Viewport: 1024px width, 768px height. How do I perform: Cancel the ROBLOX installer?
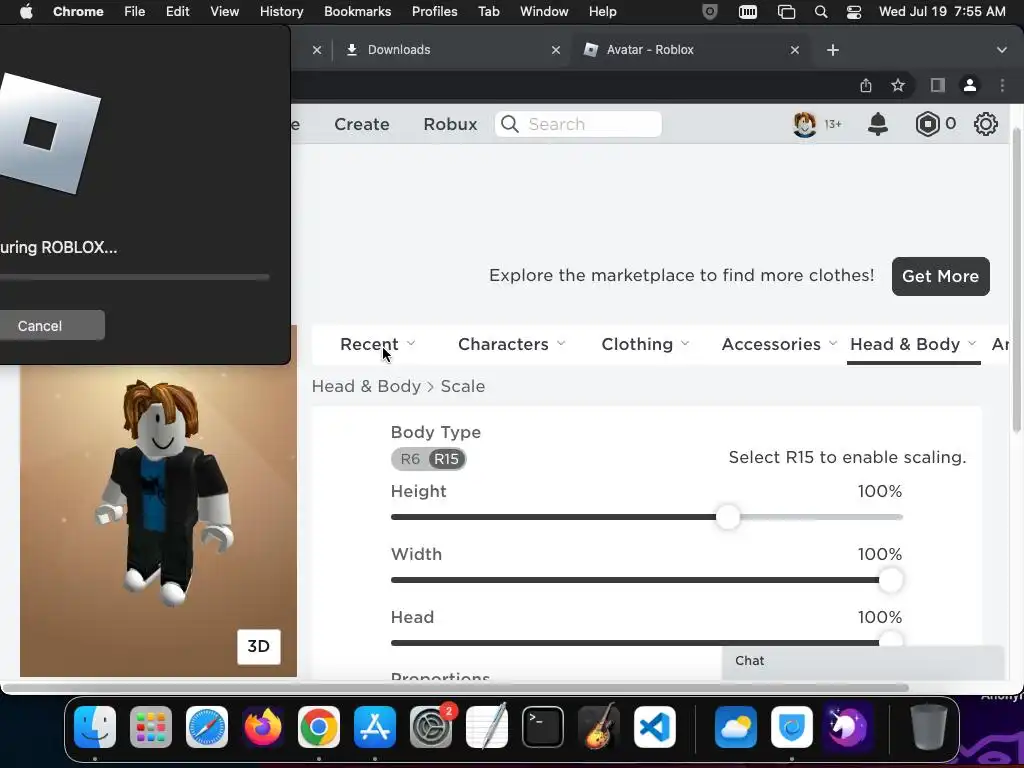(x=51, y=325)
